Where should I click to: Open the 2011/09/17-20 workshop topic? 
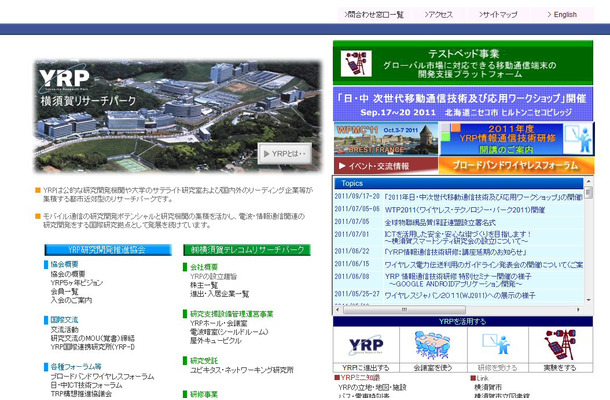pos(484,197)
